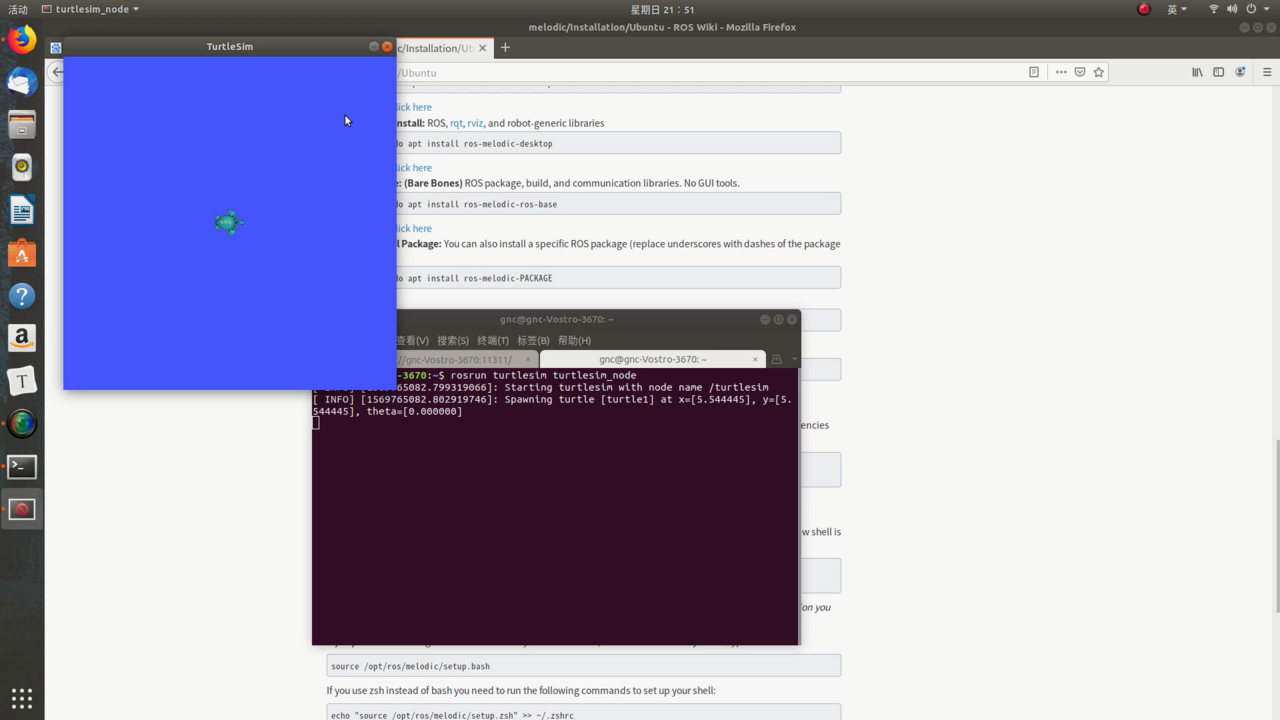Click the new terminal tab icon

(776, 359)
